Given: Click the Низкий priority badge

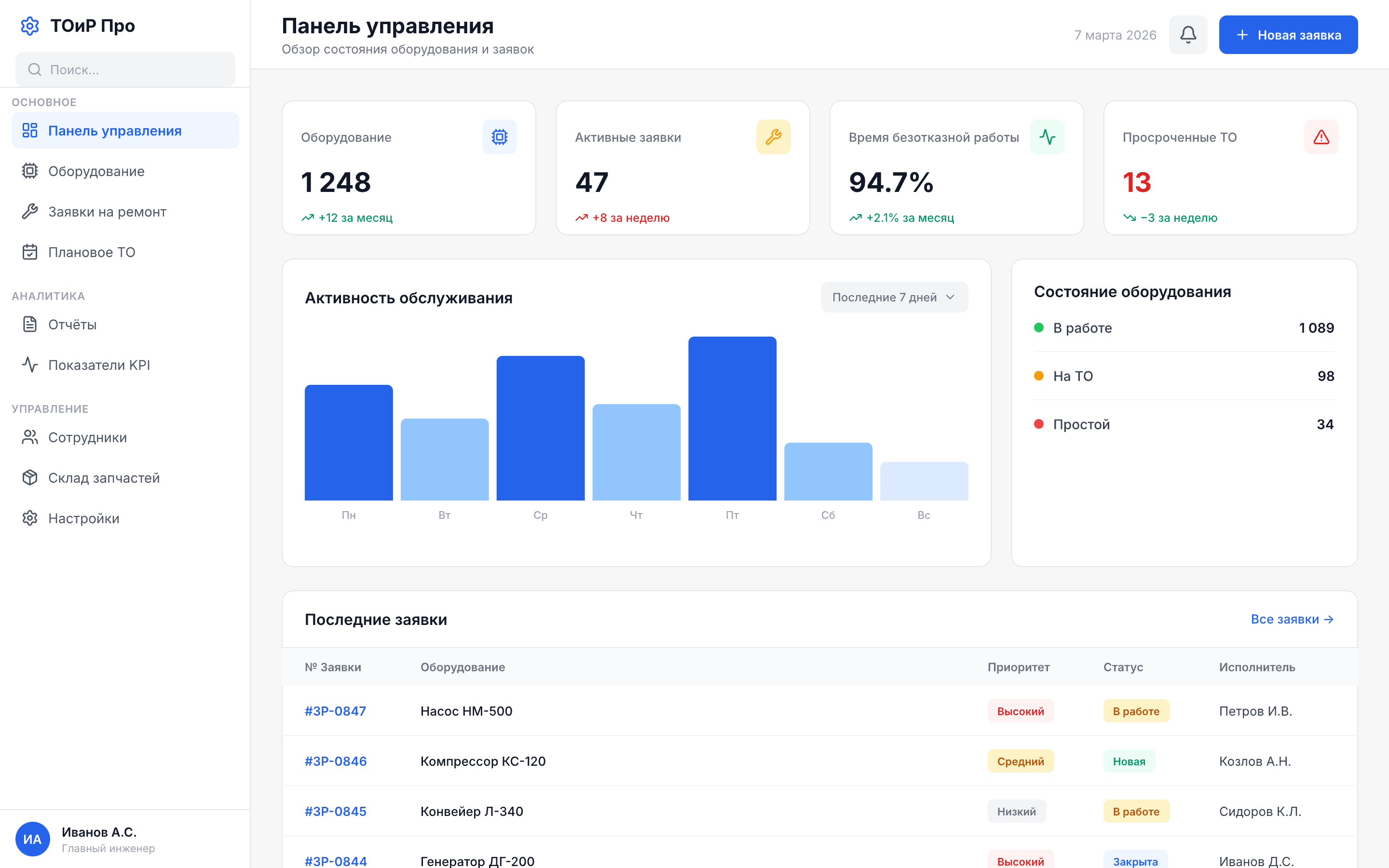Looking at the screenshot, I should (1017, 811).
